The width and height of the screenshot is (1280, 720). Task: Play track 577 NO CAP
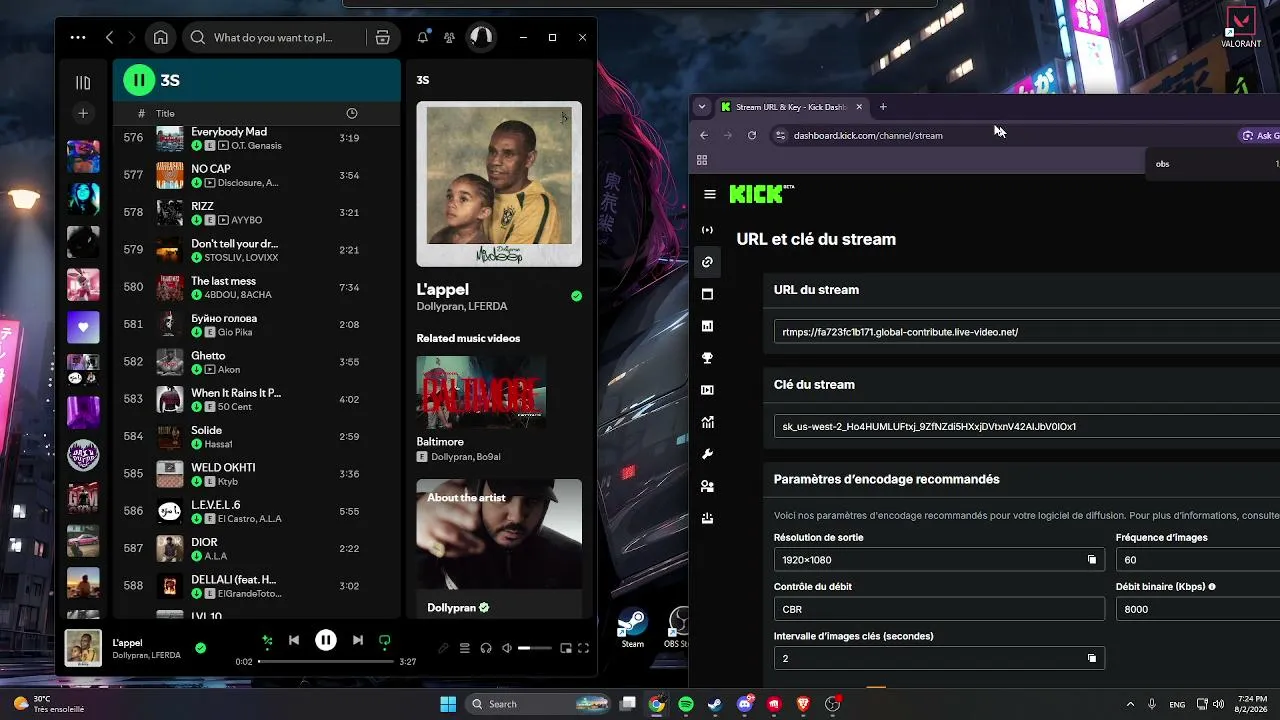[258, 175]
